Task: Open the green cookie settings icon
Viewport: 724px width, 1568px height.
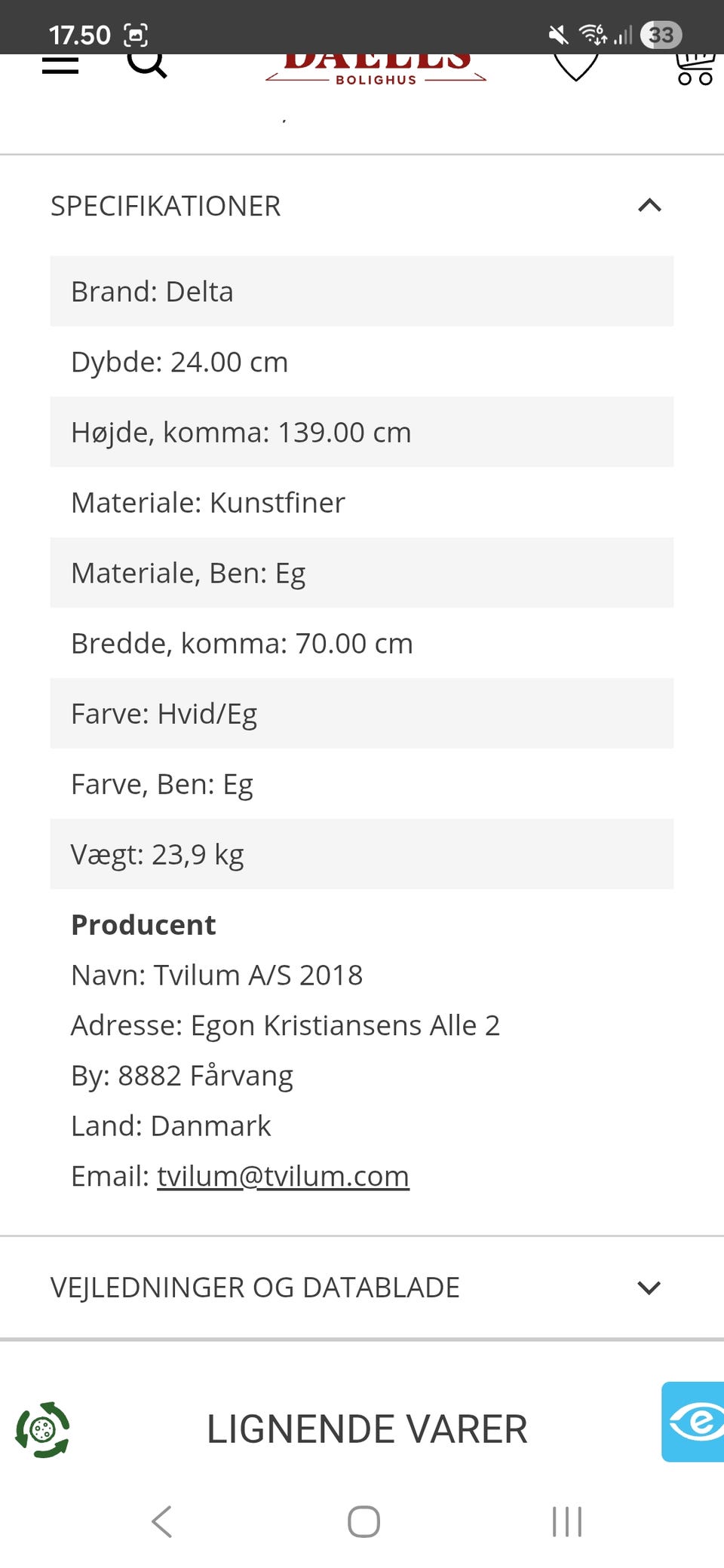Action: click(x=43, y=1429)
